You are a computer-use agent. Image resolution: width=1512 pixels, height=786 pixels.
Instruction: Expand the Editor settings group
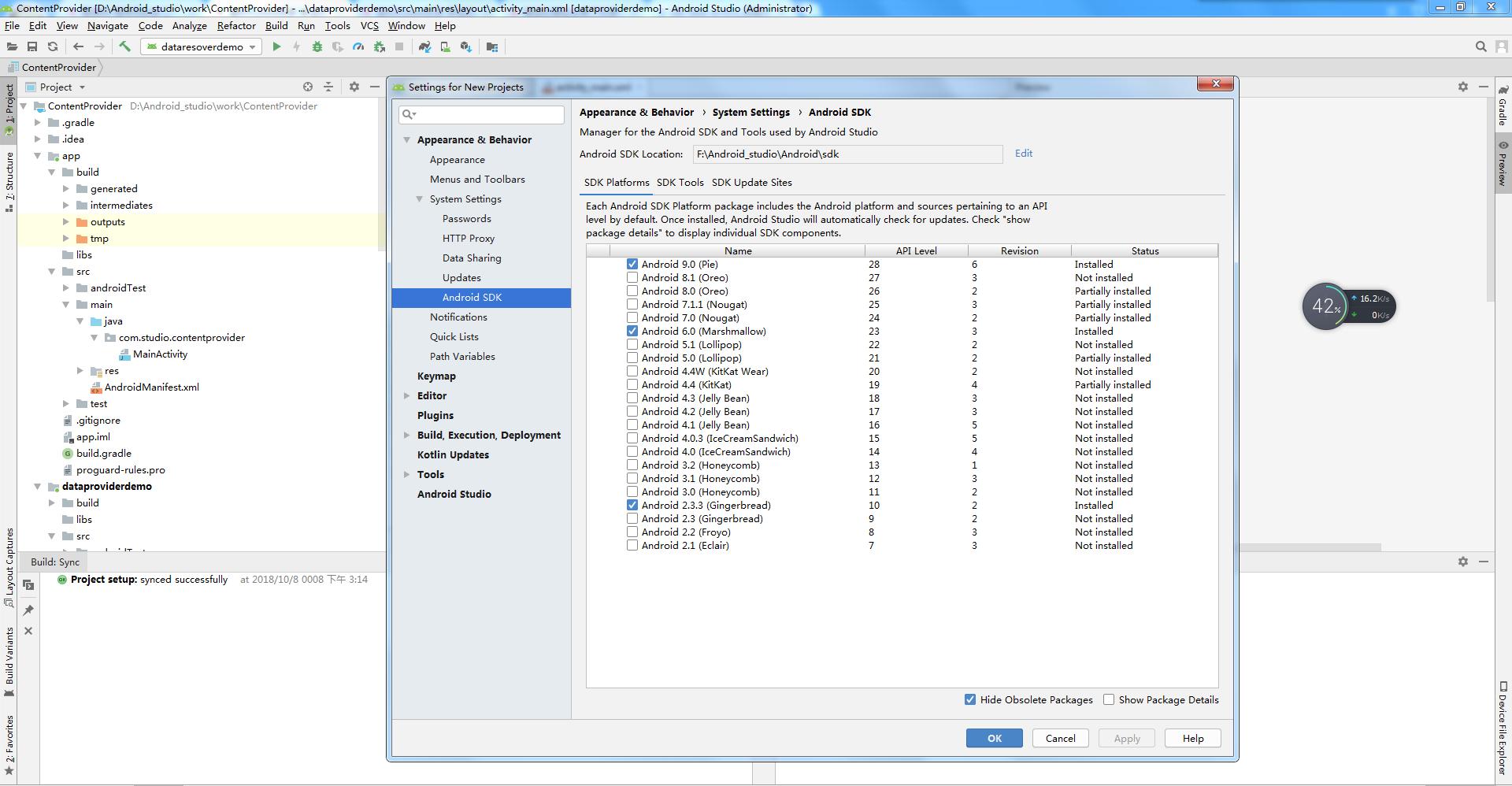click(407, 395)
